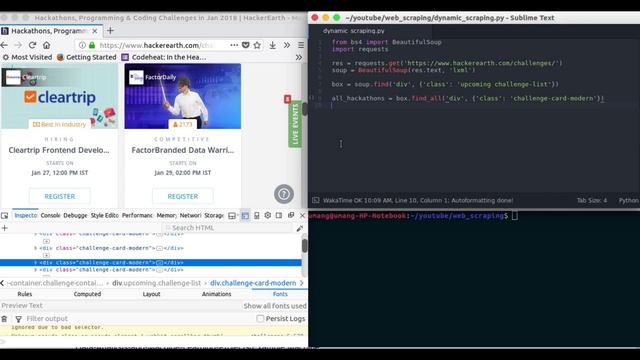Show site information icon in address bar
The width and height of the screenshot is (640, 360).
pos(82,45)
